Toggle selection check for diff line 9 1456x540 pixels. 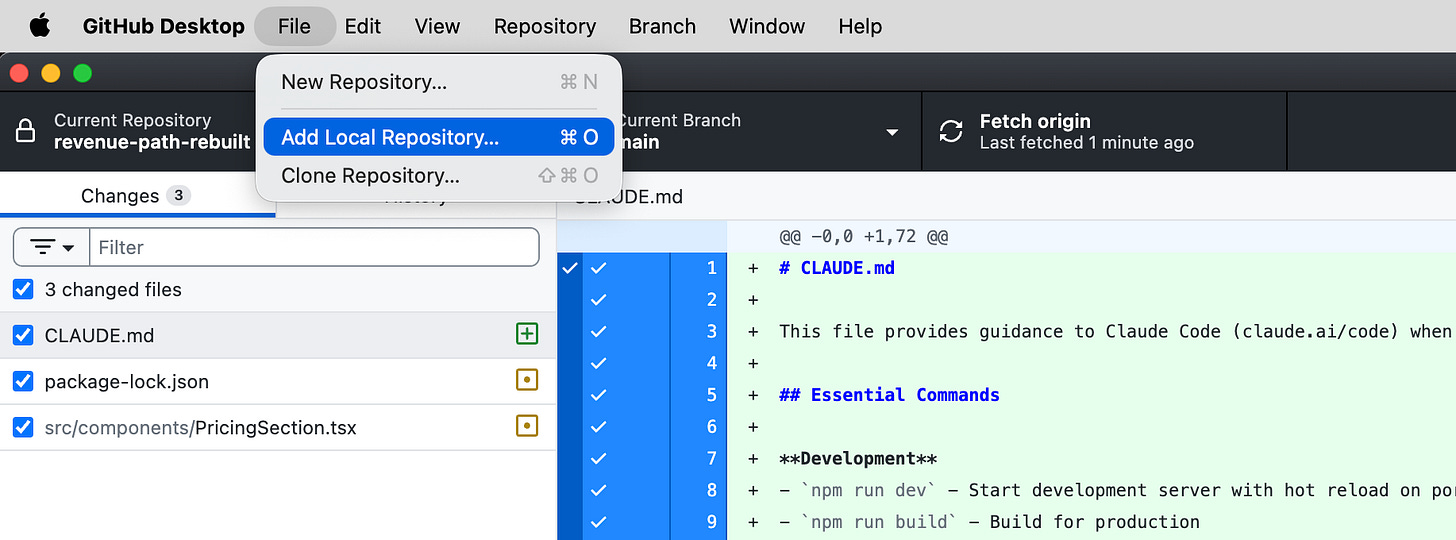pos(599,522)
